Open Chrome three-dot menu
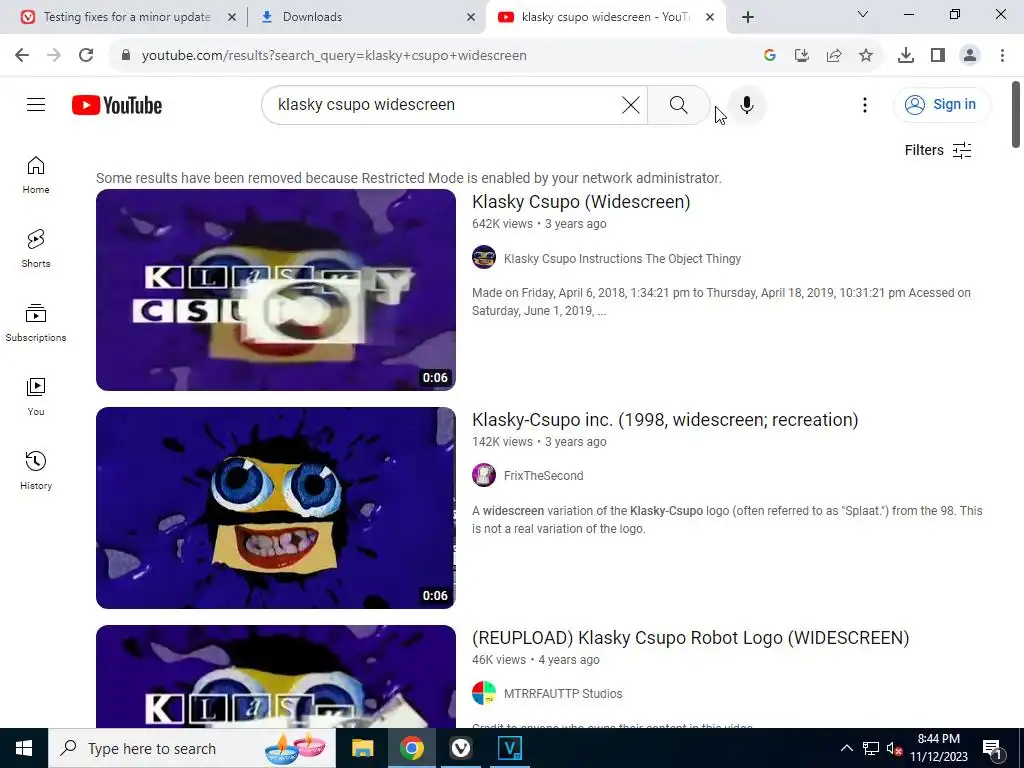Image resolution: width=1024 pixels, height=768 pixels. (1002, 55)
